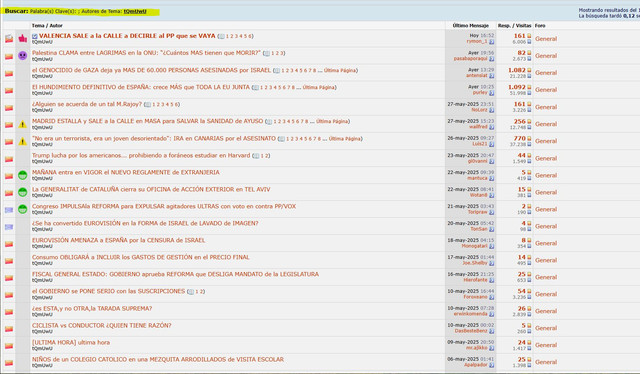Viewport: 640px width, 374px height.
Task: Open thread 'Trump lucha por los americanos'
Action: point(141,156)
